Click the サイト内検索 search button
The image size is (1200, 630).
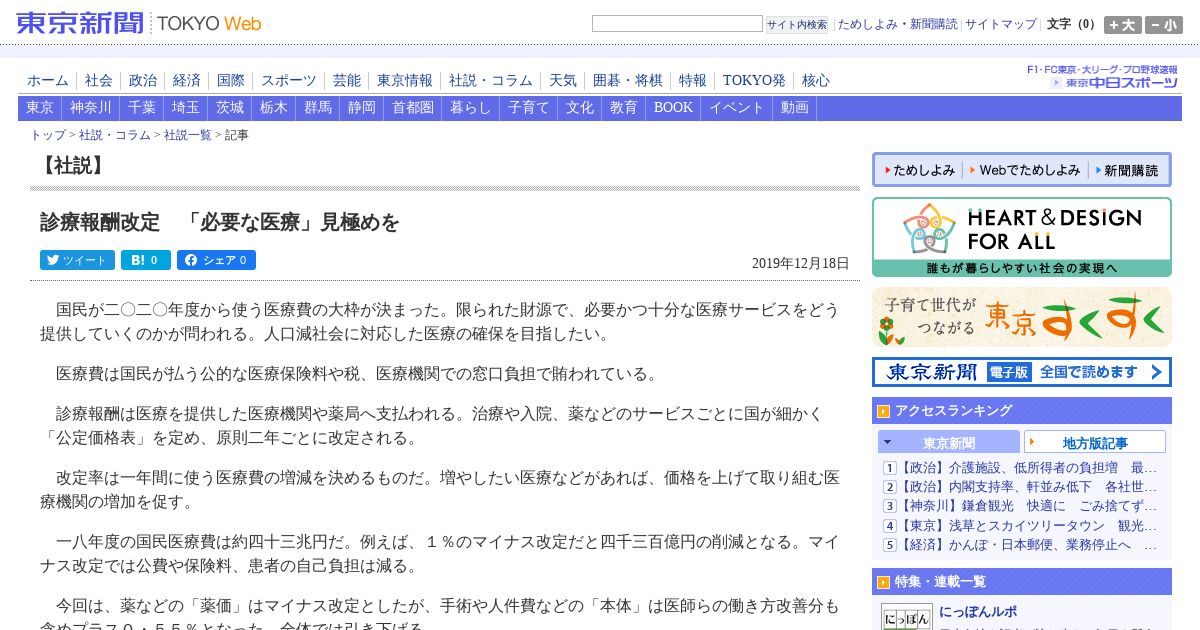[797, 25]
